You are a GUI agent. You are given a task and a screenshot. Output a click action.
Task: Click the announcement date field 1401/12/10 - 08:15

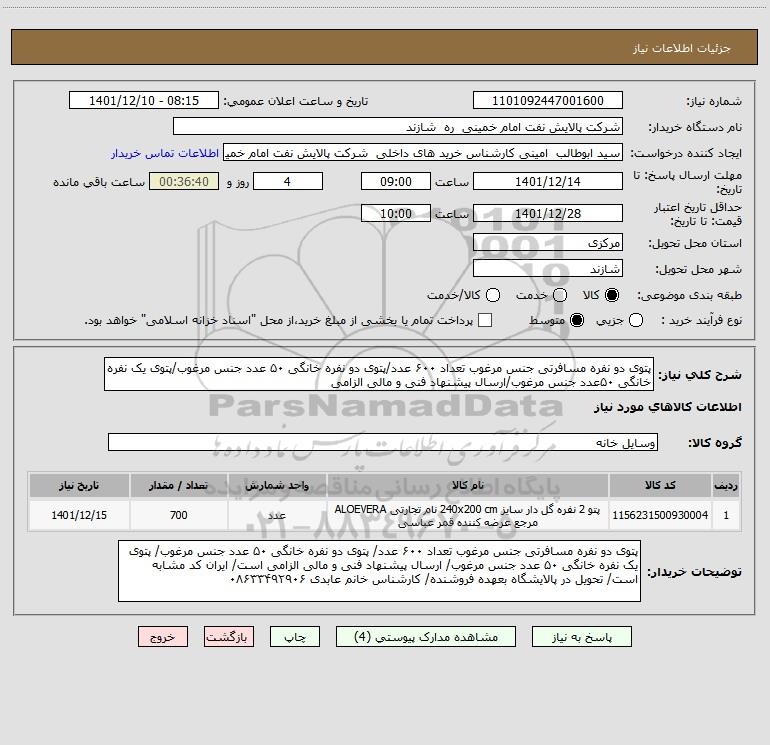tap(143, 101)
